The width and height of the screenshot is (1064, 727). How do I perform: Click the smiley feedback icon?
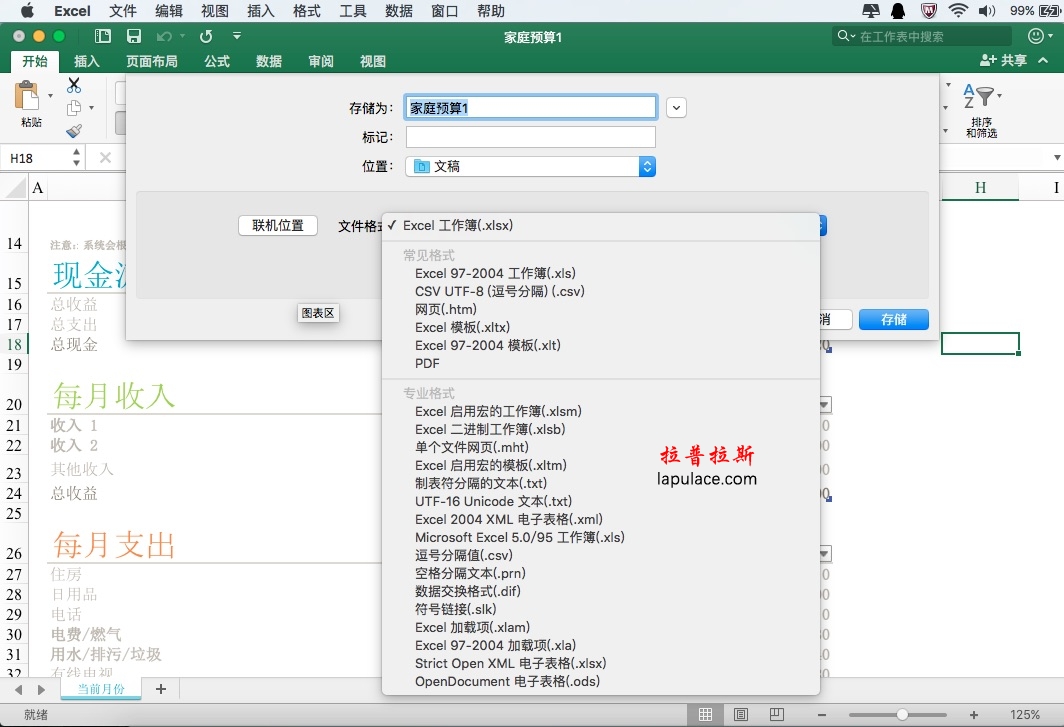1036,36
